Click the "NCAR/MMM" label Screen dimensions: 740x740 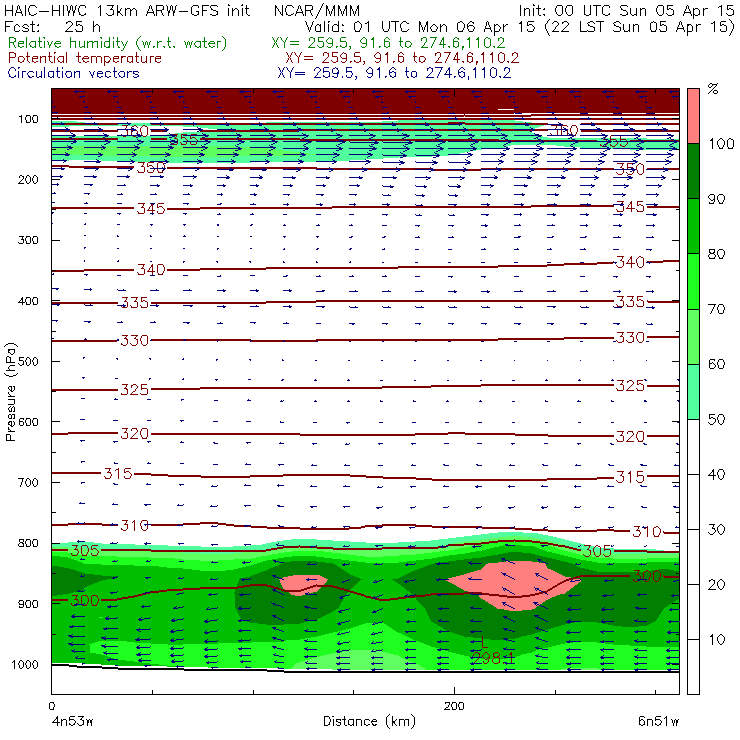point(317,10)
